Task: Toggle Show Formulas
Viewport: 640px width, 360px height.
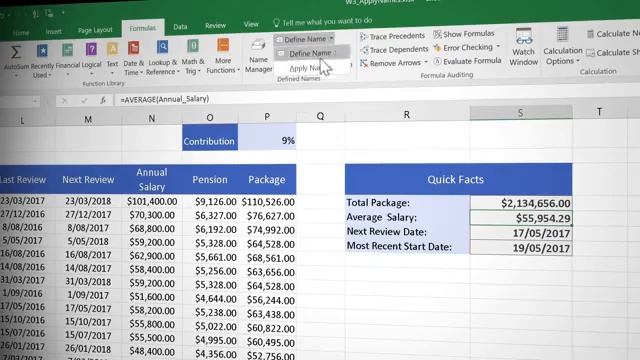Action: click(464, 34)
